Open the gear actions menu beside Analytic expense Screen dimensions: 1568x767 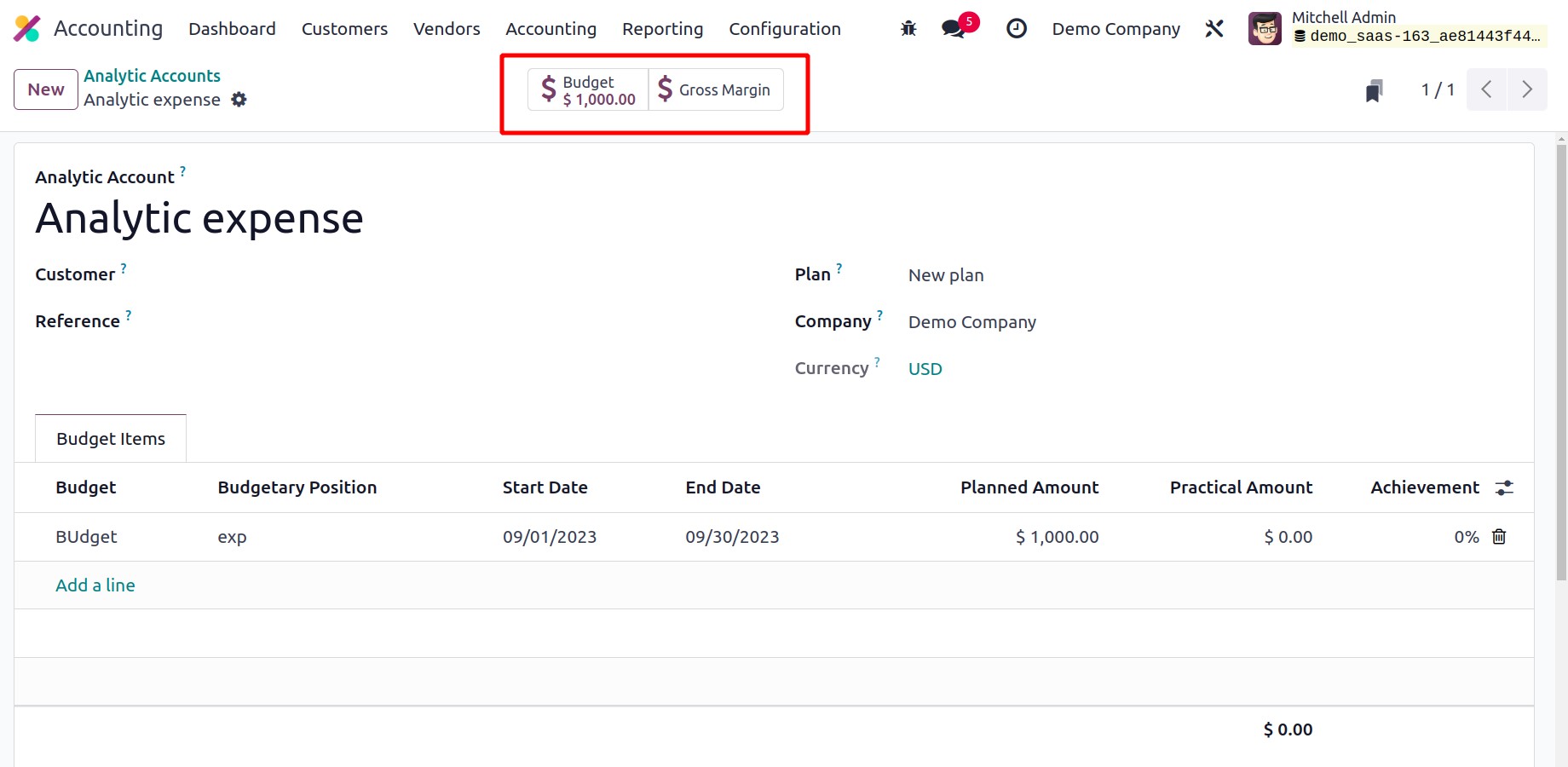click(239, 100)
